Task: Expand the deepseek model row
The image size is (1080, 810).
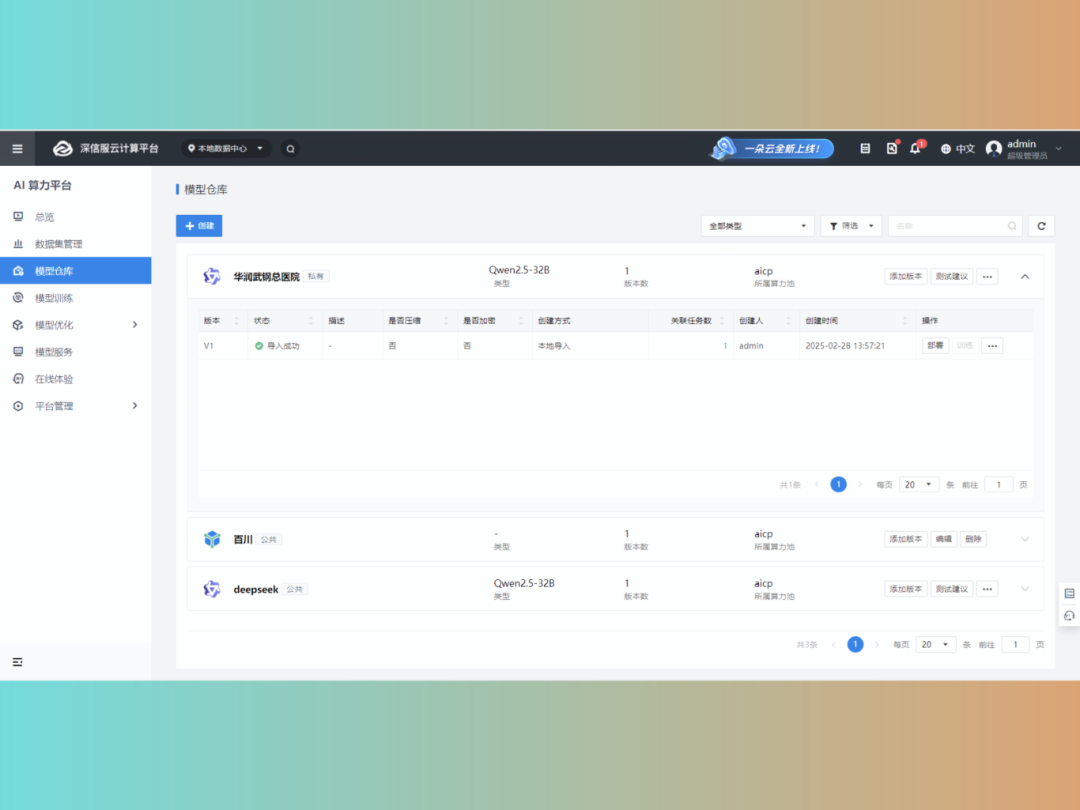Action: point(1025,589)
